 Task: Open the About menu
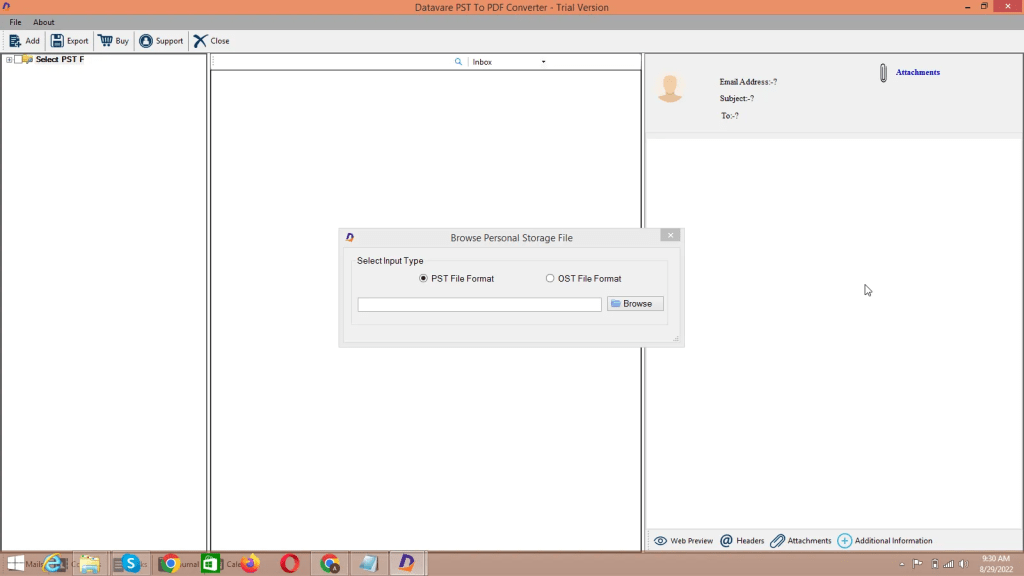(x=44, y=22)
